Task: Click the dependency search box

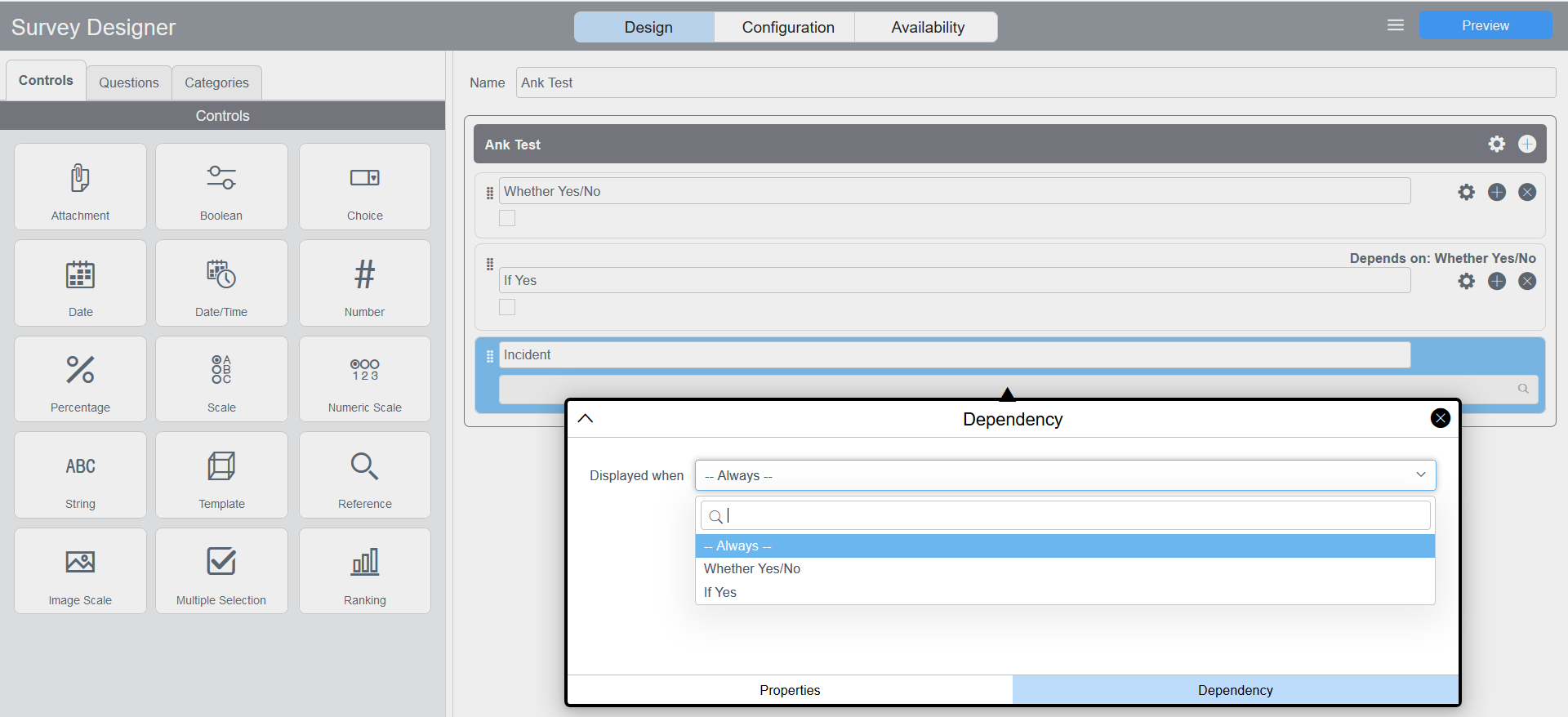Action: [x=1065, y=515]
